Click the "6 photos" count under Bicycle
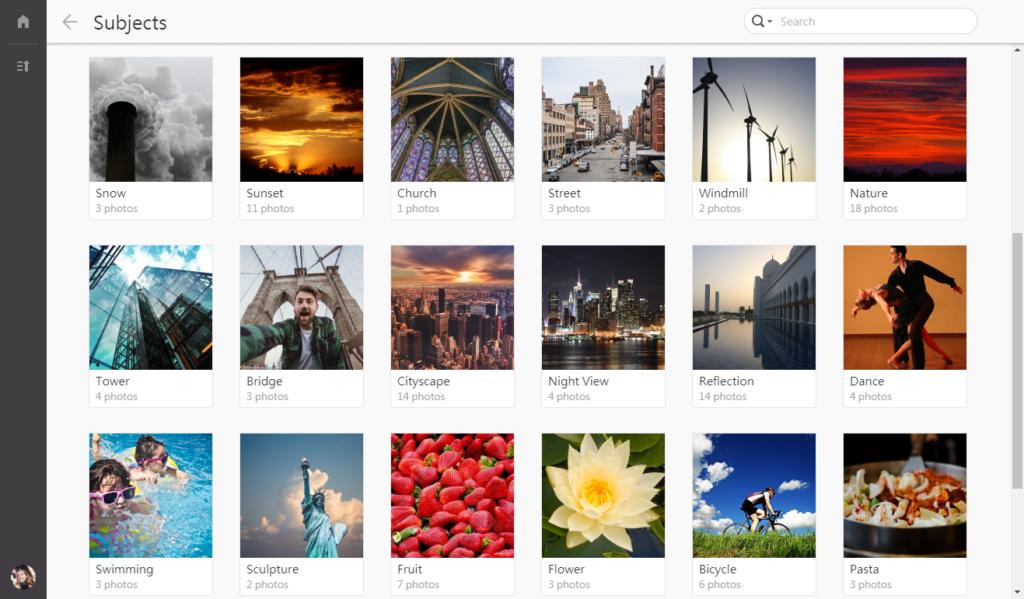 coord(720,585)
